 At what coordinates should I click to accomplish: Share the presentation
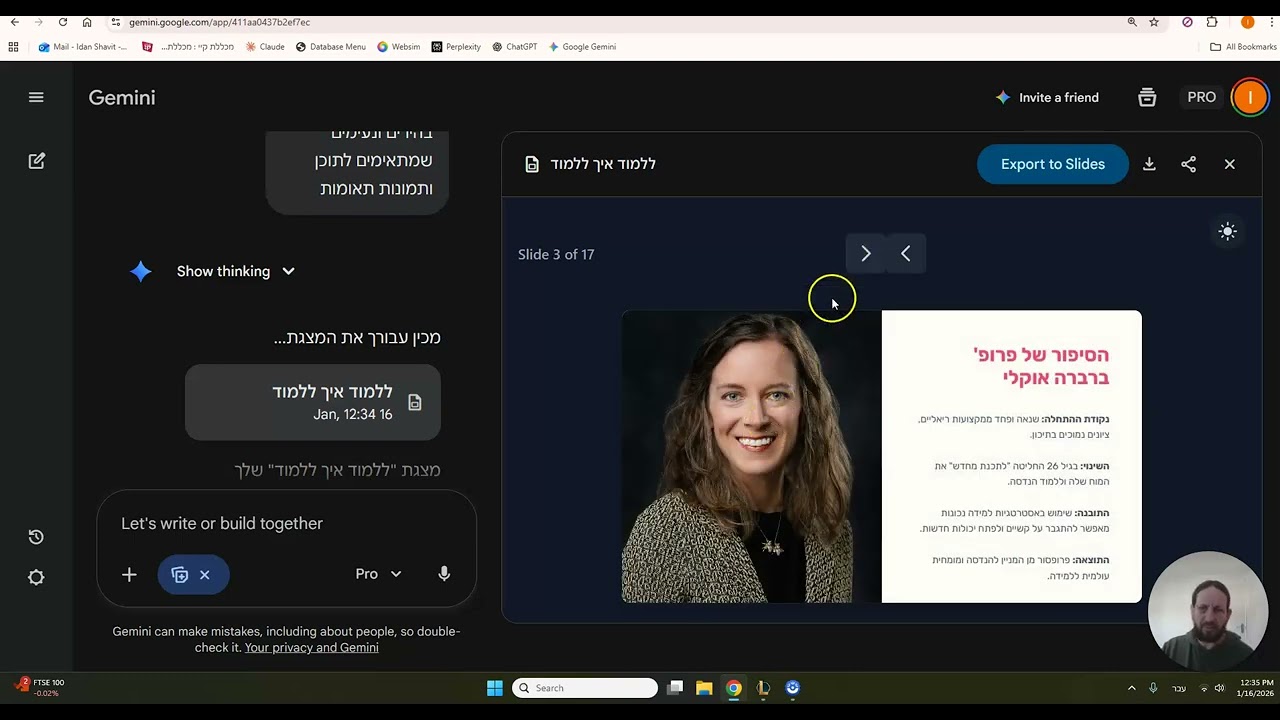1189,164
